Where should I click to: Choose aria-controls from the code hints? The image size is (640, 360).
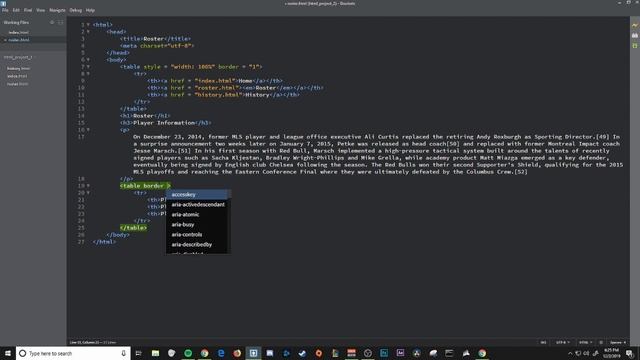(x=198, y=235)
